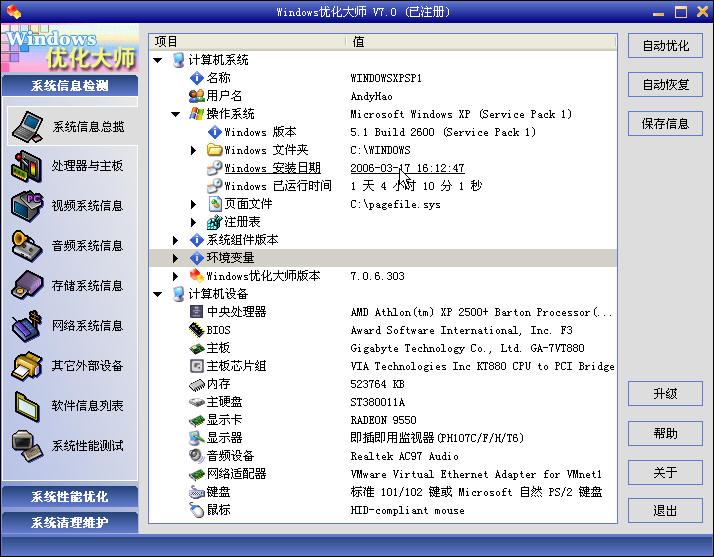Click the 注册表 registry cubes icon
This screenshot has width=714, height=557.
click(214, 222)
